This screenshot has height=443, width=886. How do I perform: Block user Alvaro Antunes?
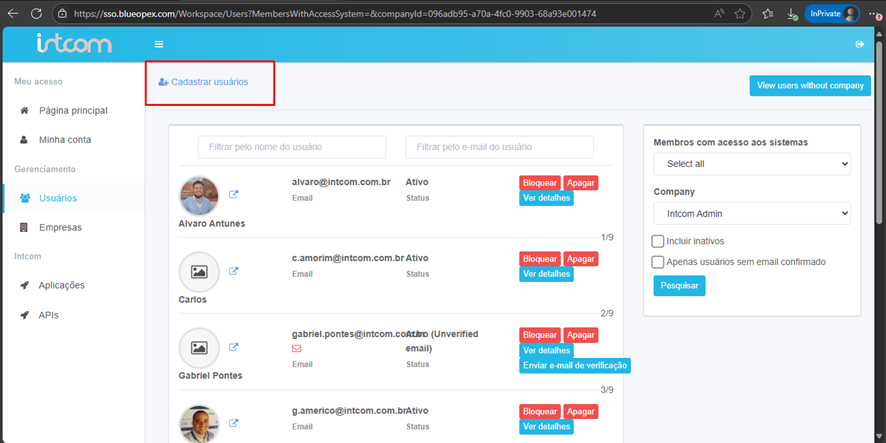(540, 183)
